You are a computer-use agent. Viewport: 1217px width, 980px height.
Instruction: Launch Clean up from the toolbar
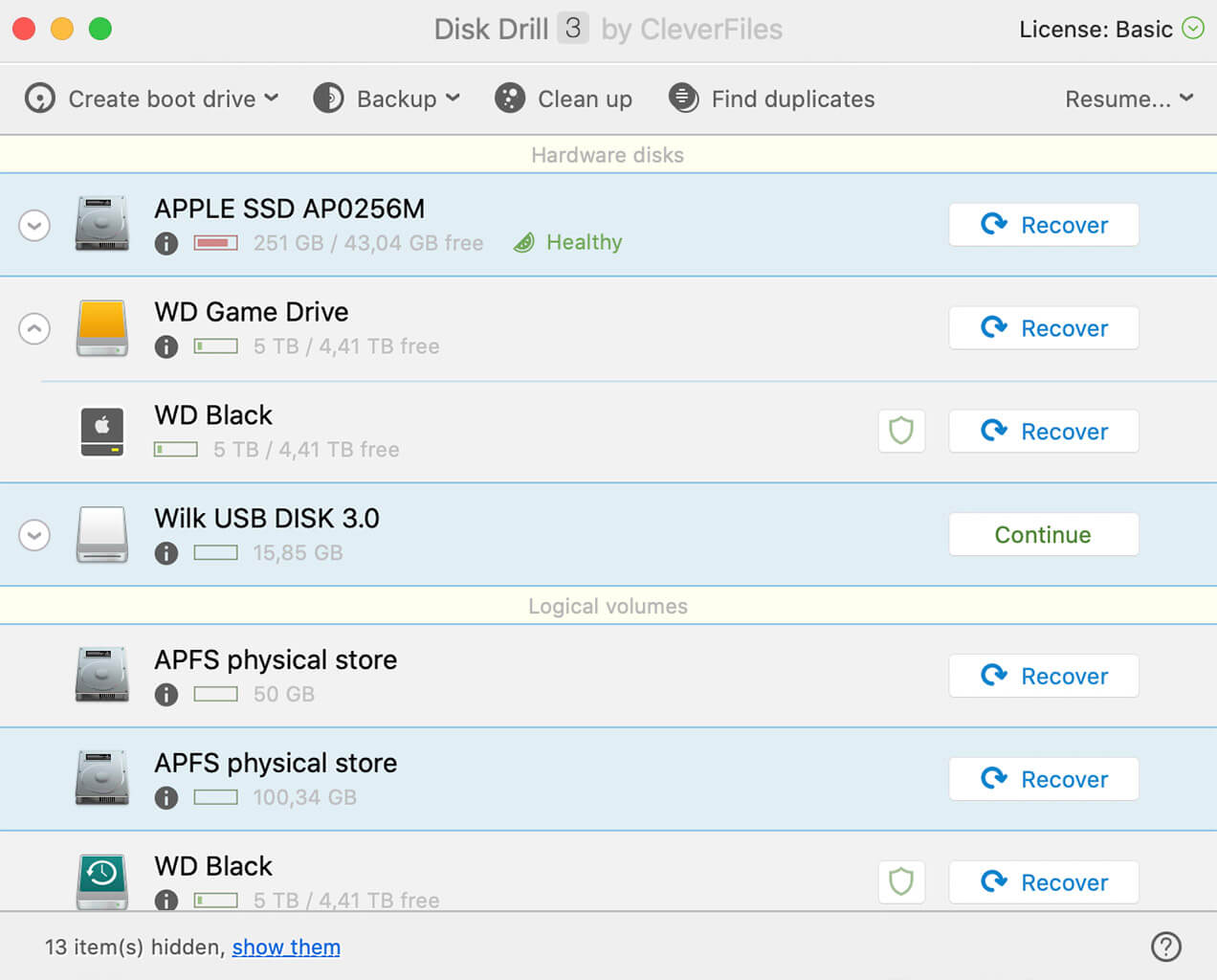tap(509, 98)
